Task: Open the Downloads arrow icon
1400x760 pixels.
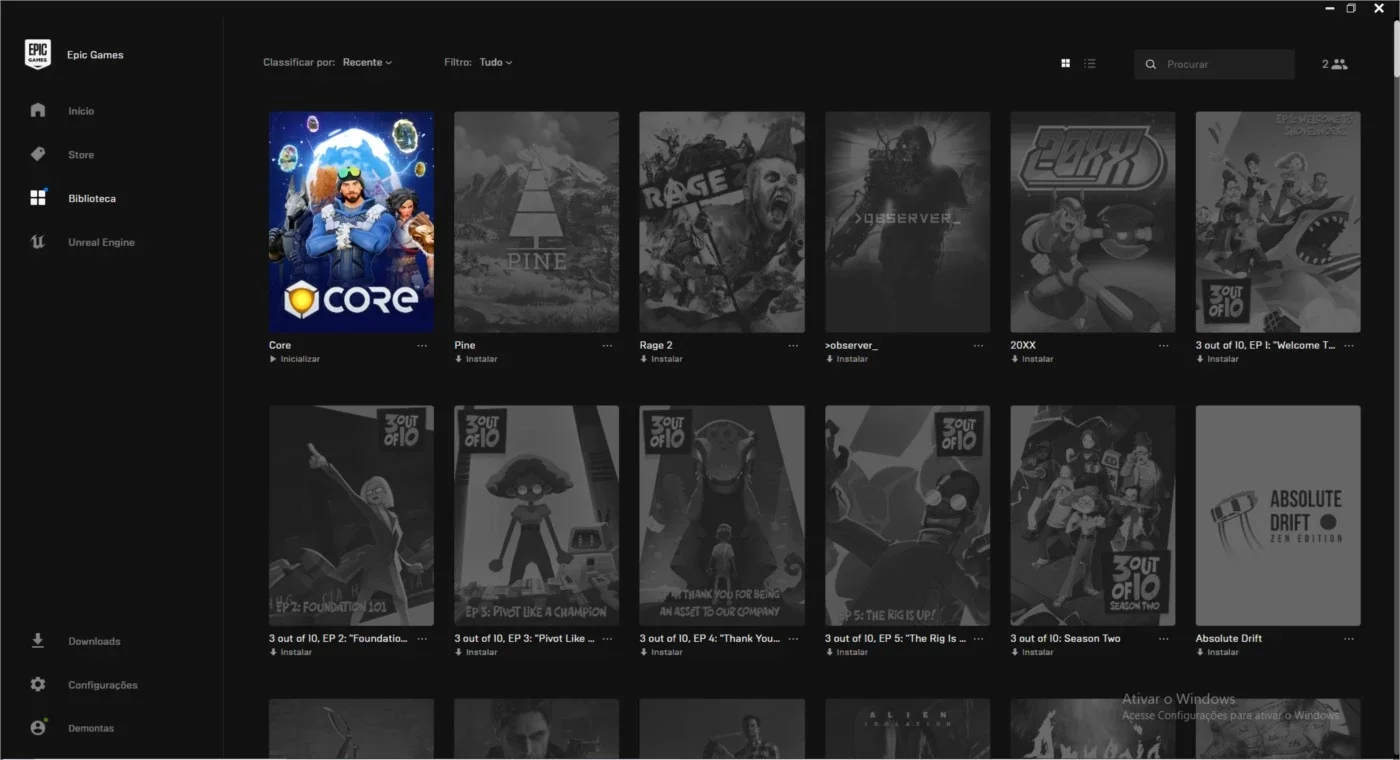Action: click(x=38, y=641)
